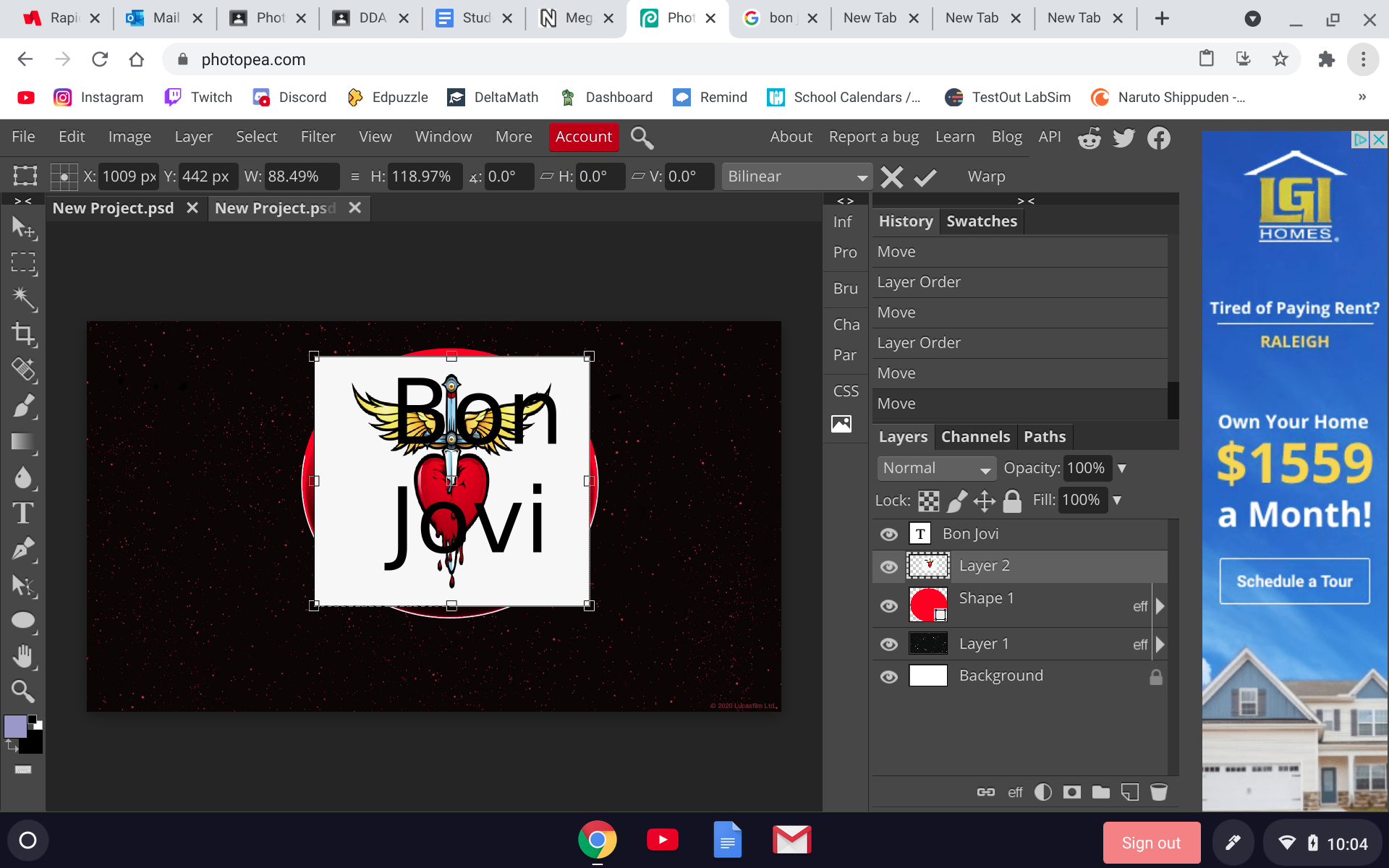This screenshot has width=1389, height=868.
Task: Toggle lock transparent pixels
Action: click(929, 501)
